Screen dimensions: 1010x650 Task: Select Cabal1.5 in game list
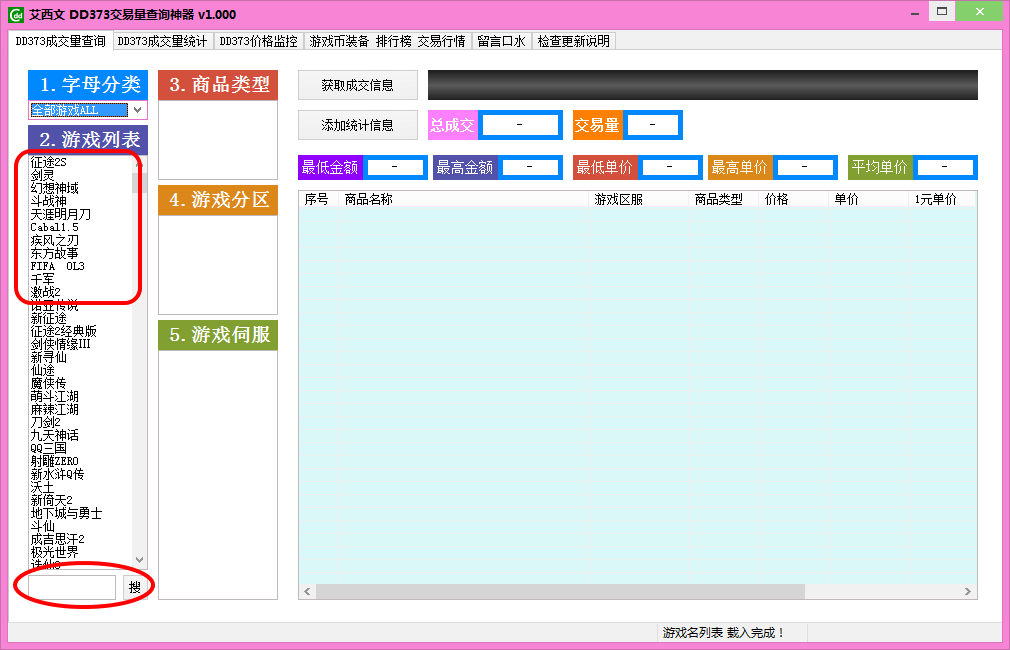click(54, 227)
